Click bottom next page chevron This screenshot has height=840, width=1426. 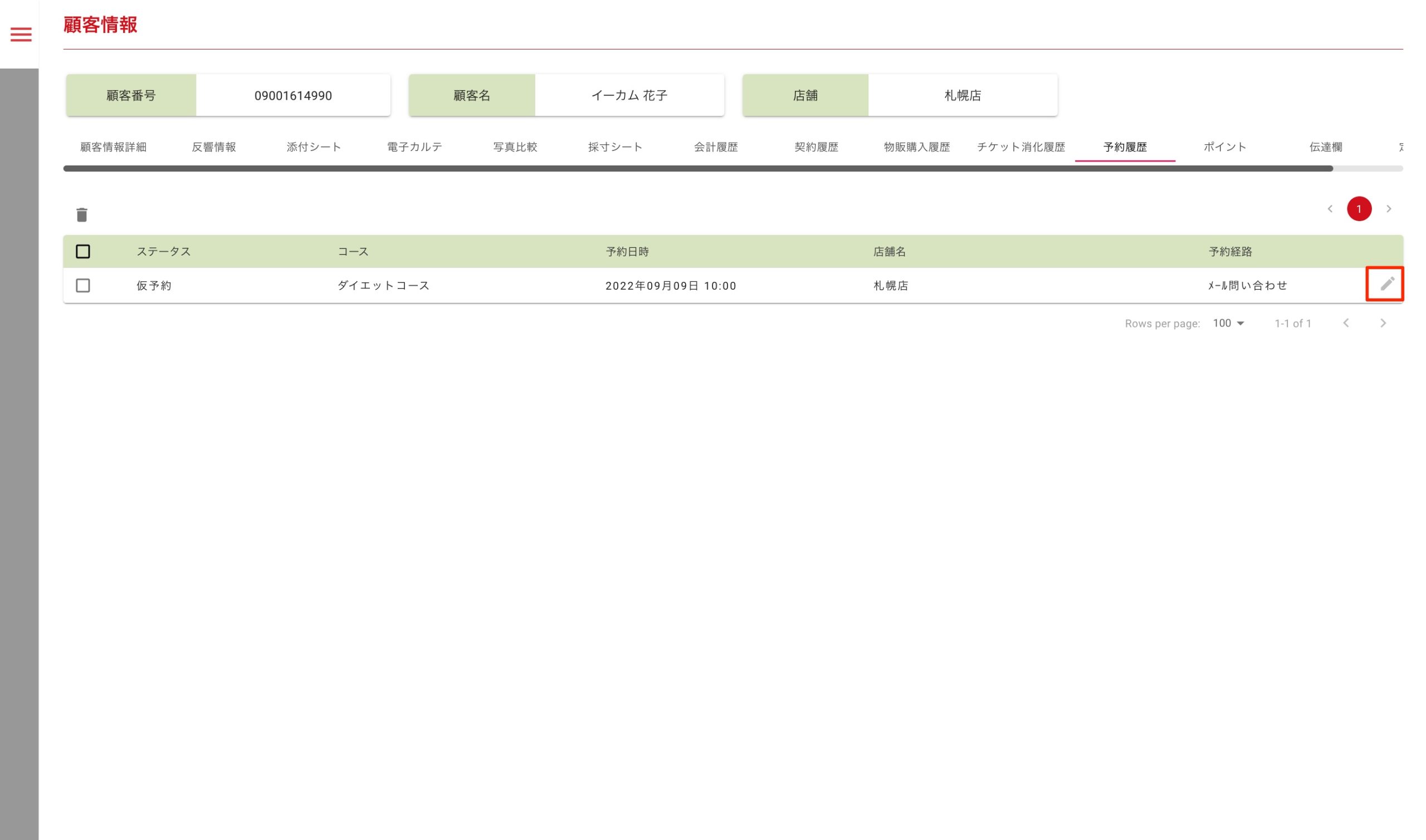click(1383, 323)
